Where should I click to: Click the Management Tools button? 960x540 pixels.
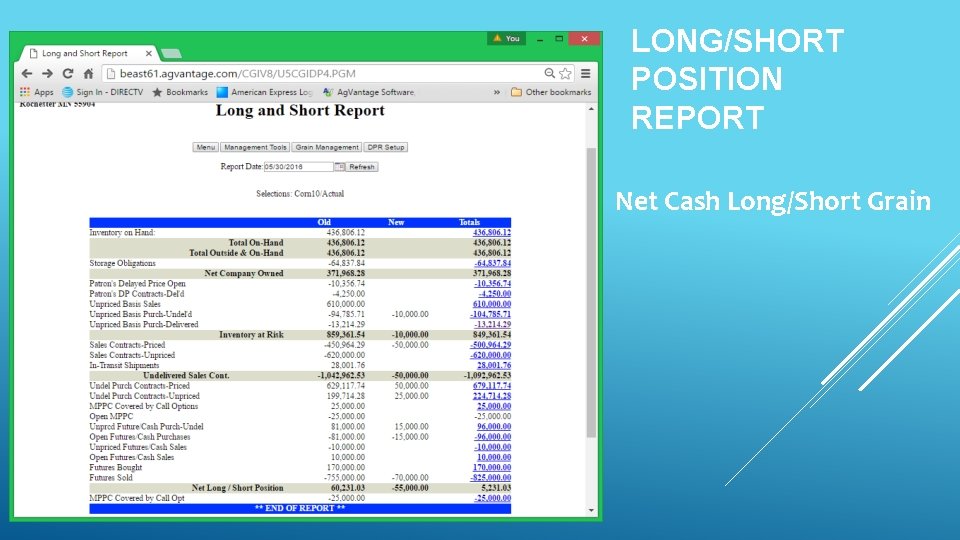255,147
